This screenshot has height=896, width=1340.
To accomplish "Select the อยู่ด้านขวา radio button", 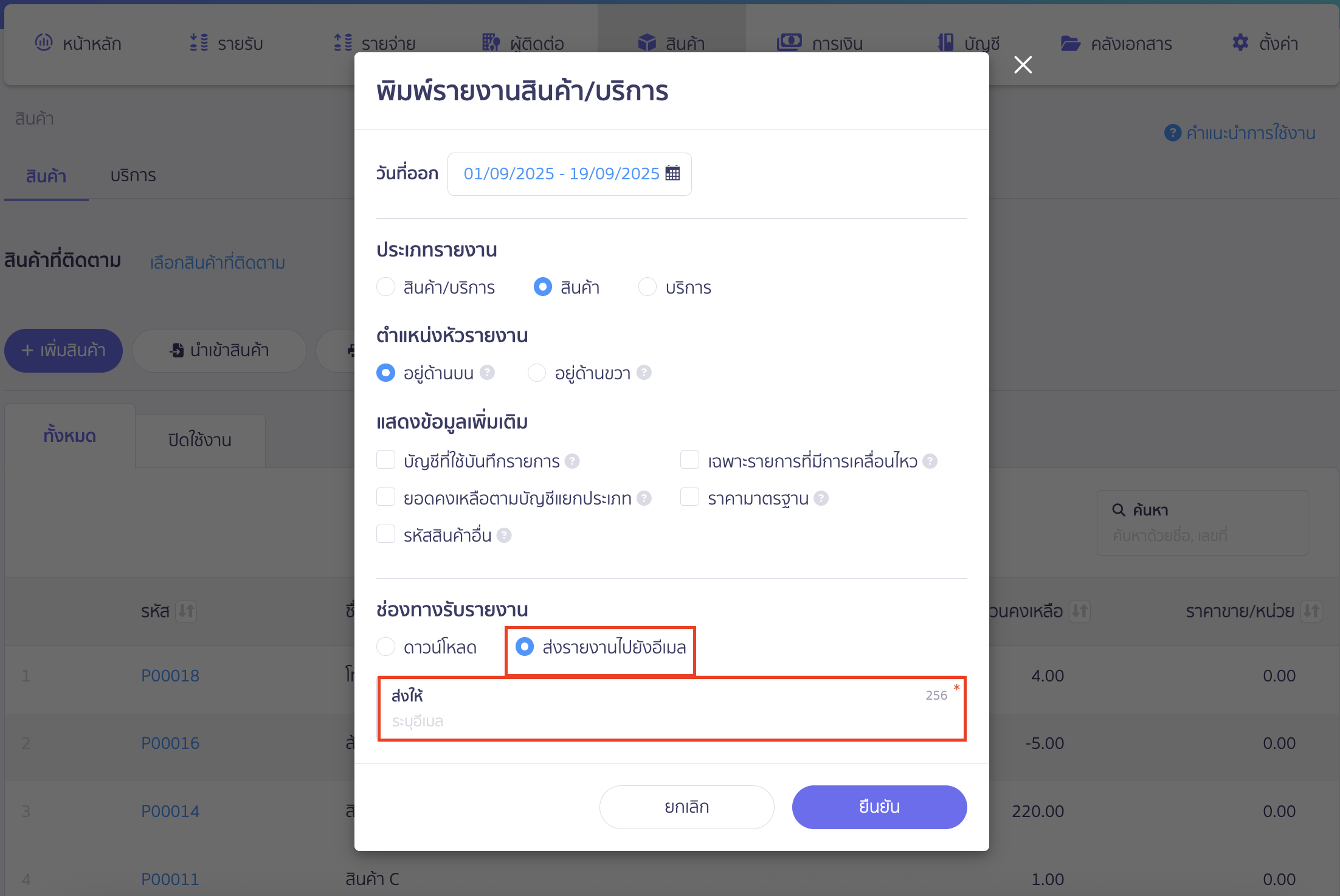I will click(536, 373).
